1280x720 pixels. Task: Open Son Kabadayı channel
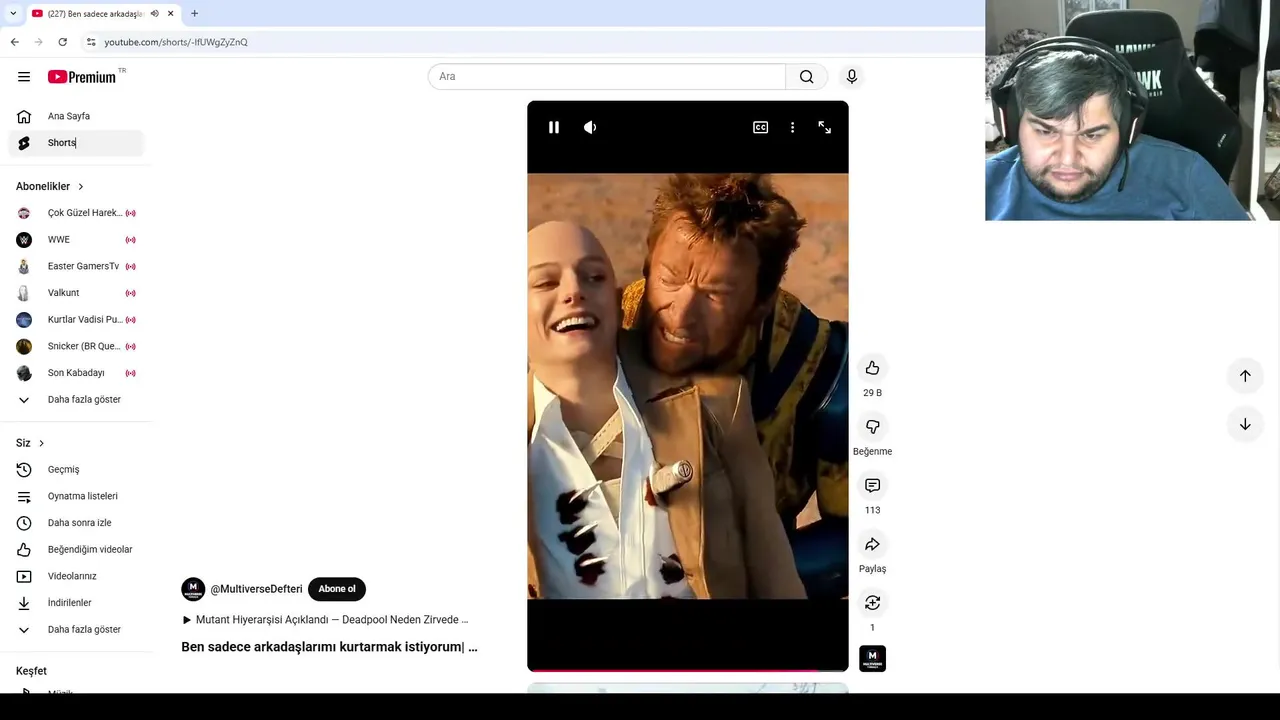pyautogui.click(x=76, y=373)
